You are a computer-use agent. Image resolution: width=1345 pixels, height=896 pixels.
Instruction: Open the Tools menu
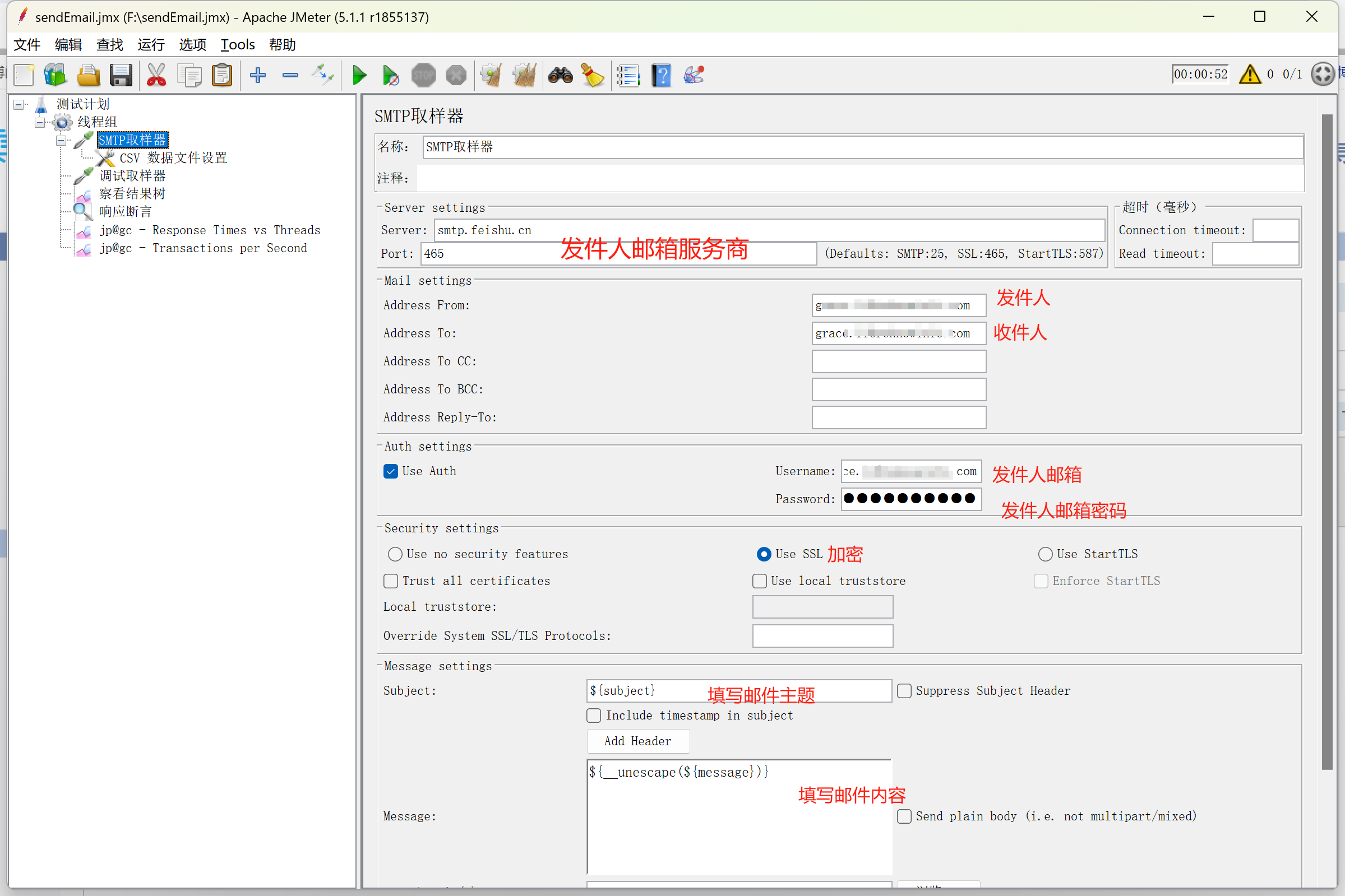point(237,45)
